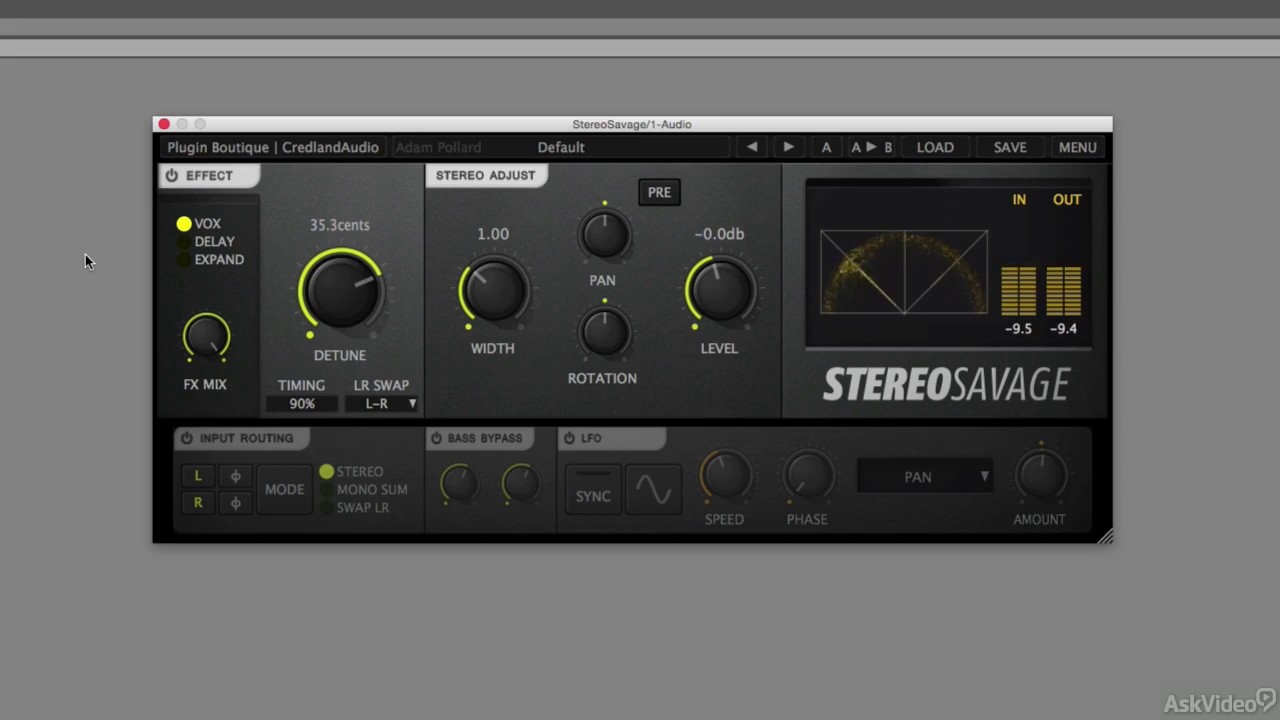Image resolution: width=1280 pixels, height=720 pixels.
Task: Click the OUT level meter
Action: (1064, 291)
